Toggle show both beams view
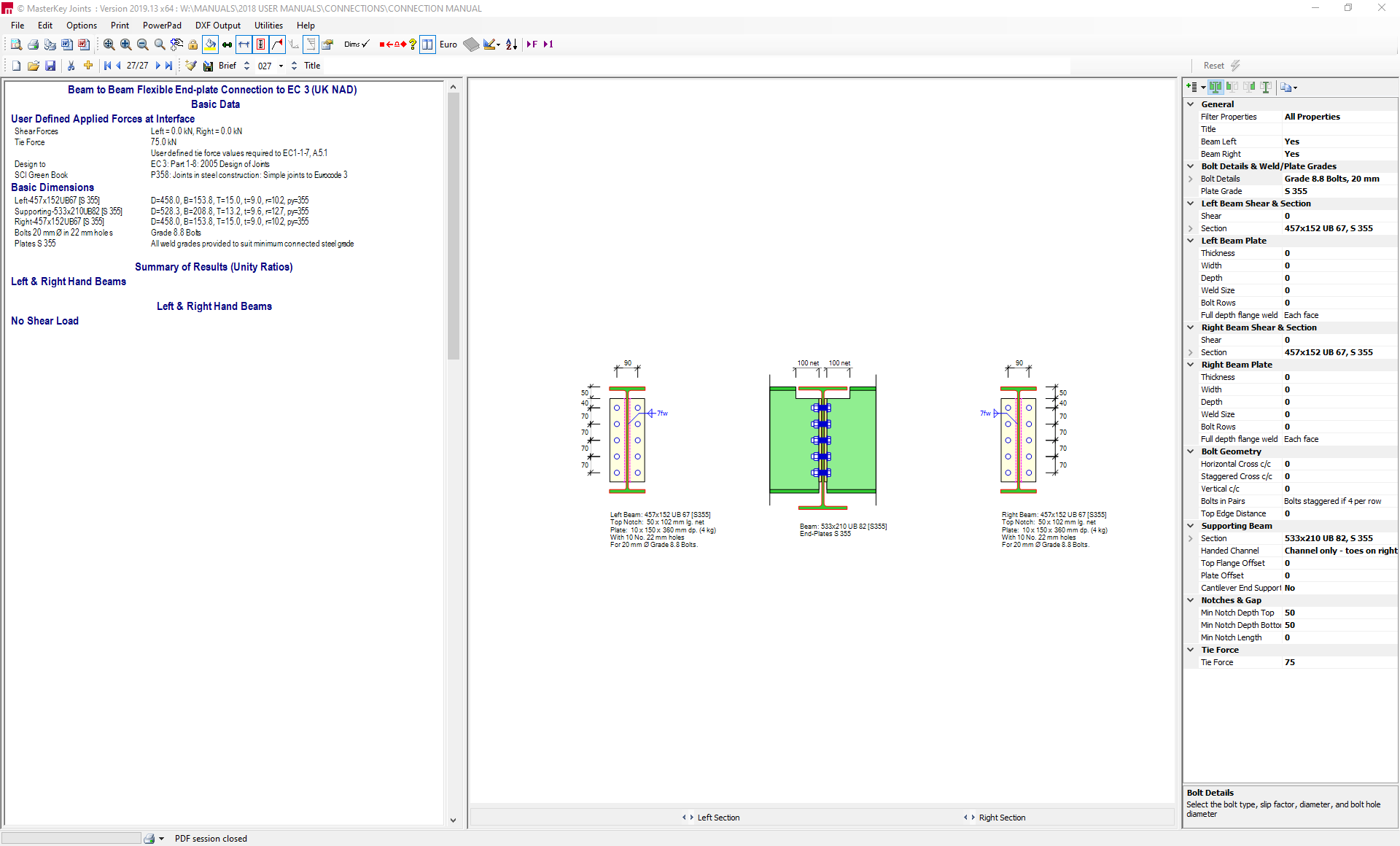 coord(1216,87)
